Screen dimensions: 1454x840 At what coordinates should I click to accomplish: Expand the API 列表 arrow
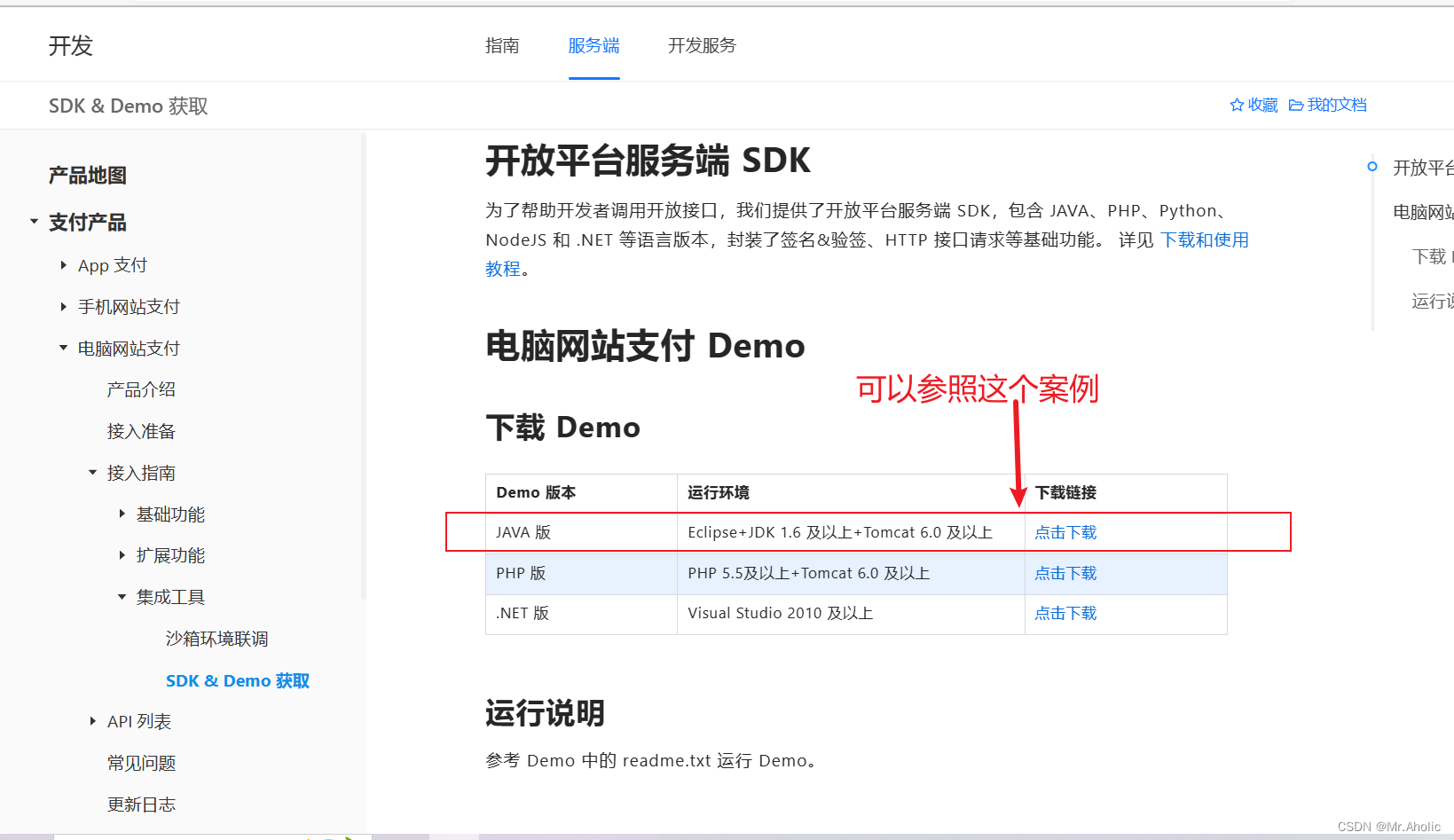[x=92, y=721]
